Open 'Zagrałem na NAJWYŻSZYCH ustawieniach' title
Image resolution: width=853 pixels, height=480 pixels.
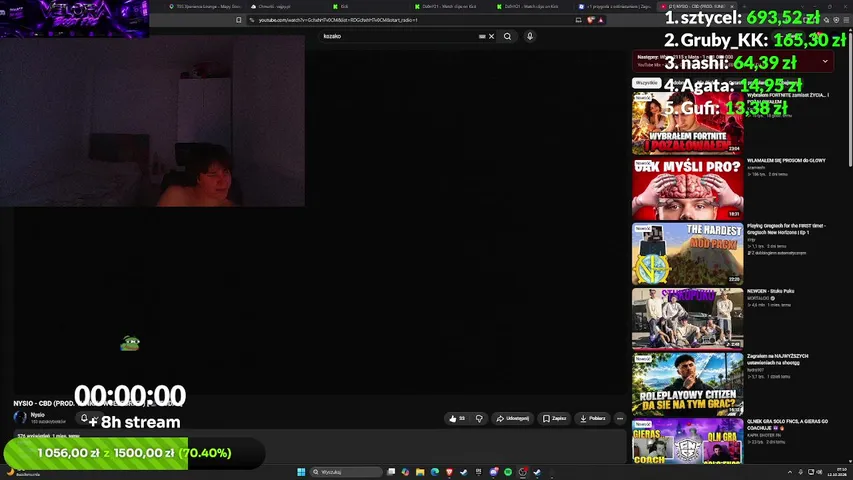pyautogui.click(x=777, y=359)
